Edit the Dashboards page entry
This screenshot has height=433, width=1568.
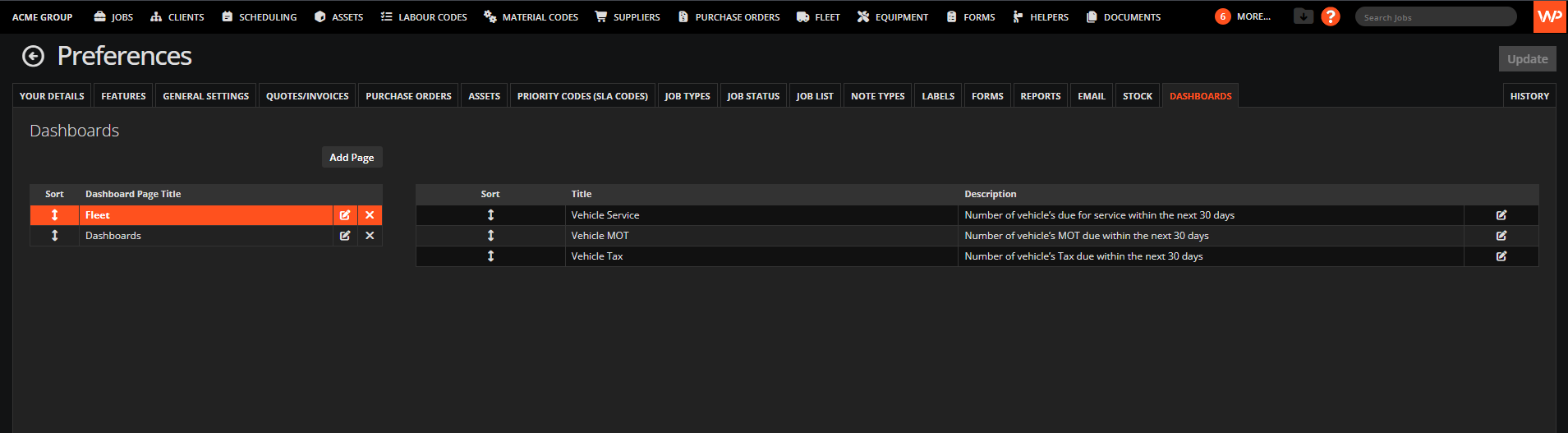pyautogui.click(x=345, y=236)
